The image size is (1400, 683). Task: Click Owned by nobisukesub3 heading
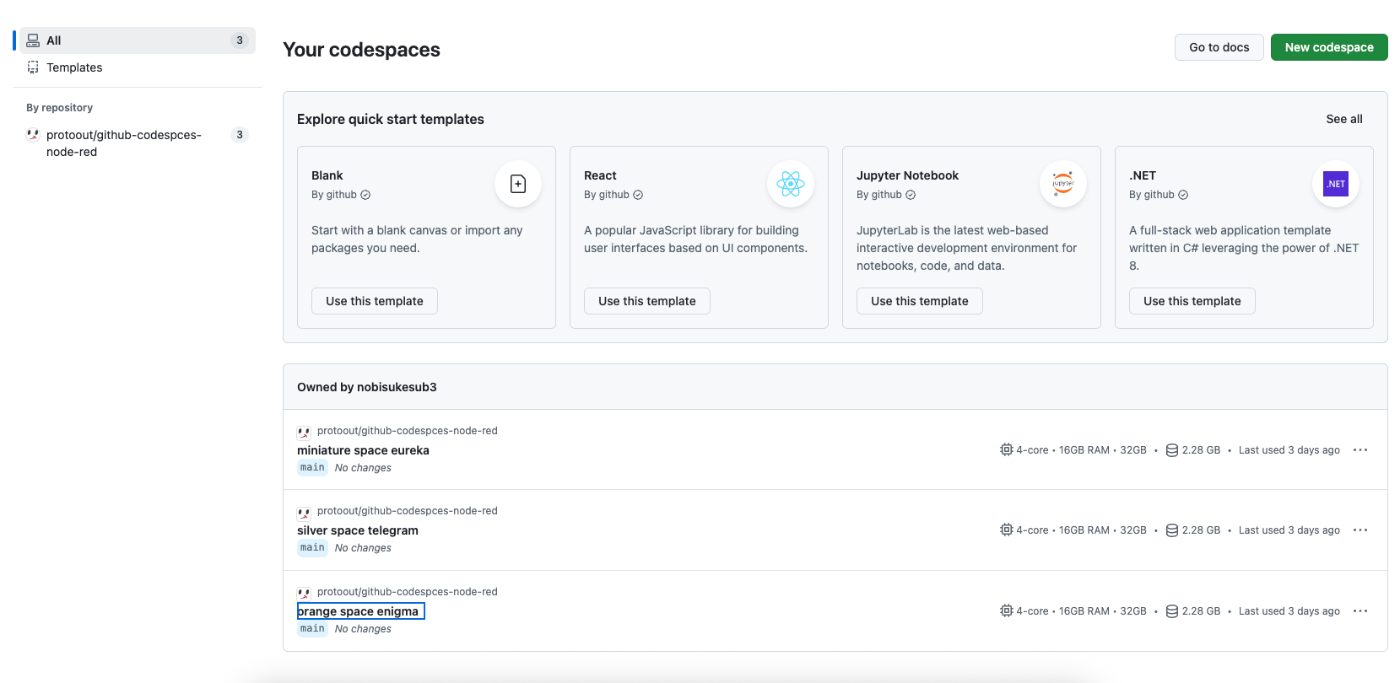tap(367, 387)
